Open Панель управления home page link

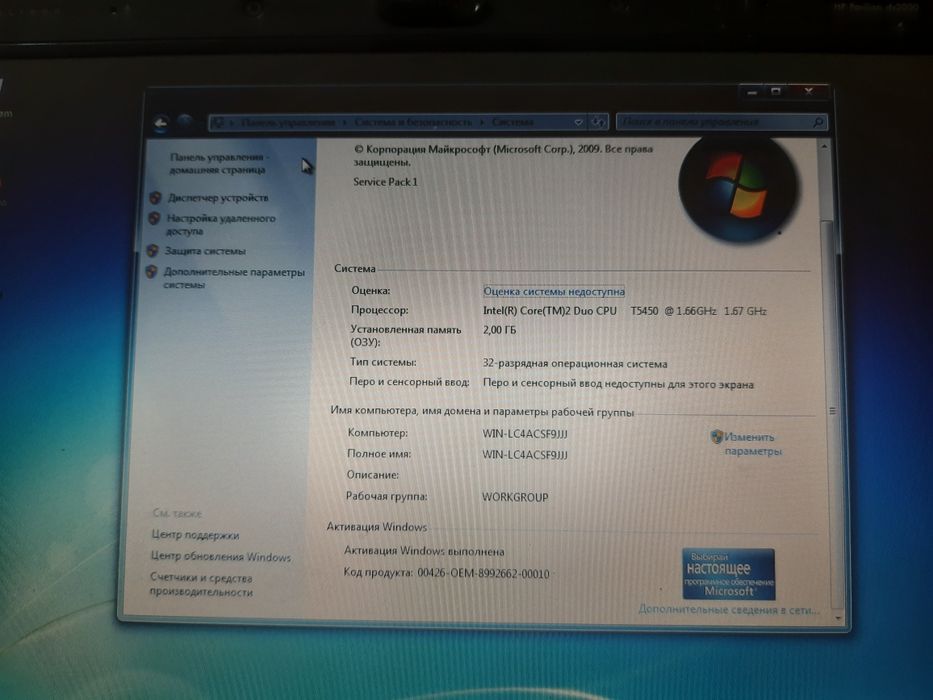(x=218, y=164)
